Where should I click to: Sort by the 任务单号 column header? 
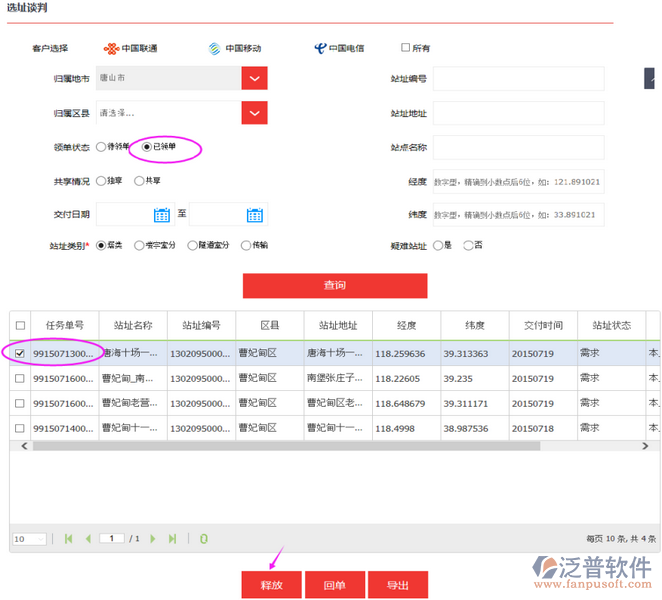tap(65, 325)
